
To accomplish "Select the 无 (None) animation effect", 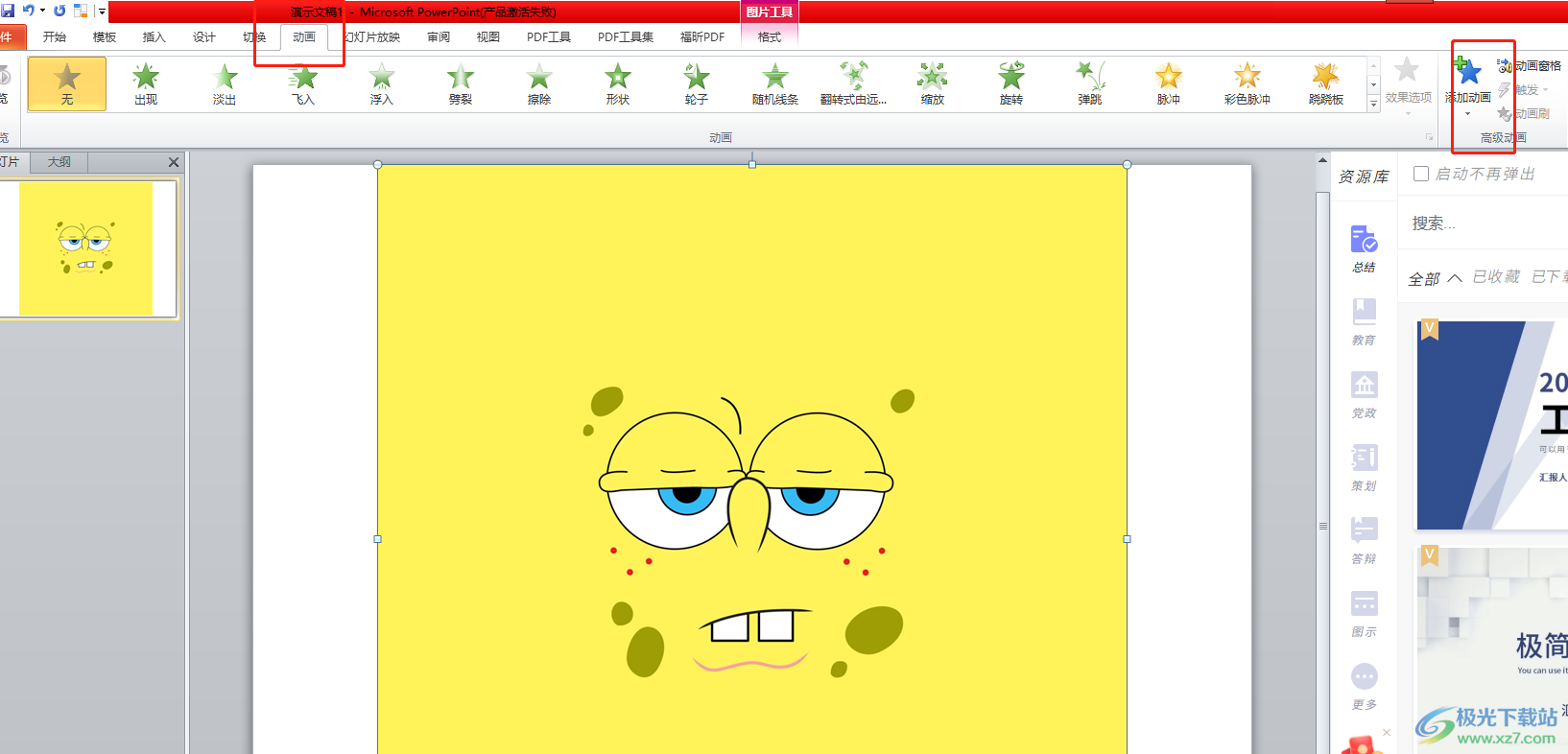I will (67, 83).
